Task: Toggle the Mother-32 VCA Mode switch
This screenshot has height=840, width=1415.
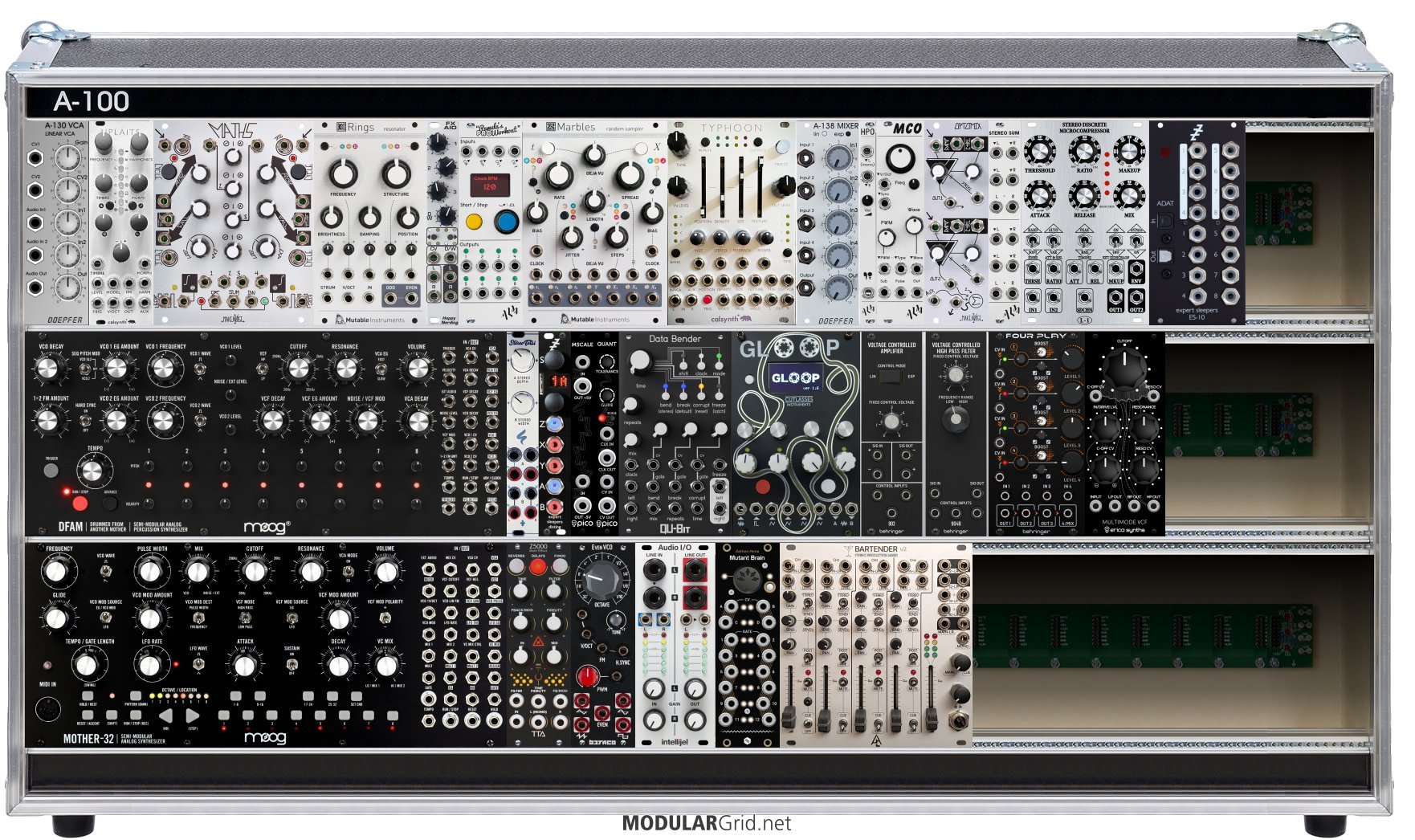Action: 348,571
